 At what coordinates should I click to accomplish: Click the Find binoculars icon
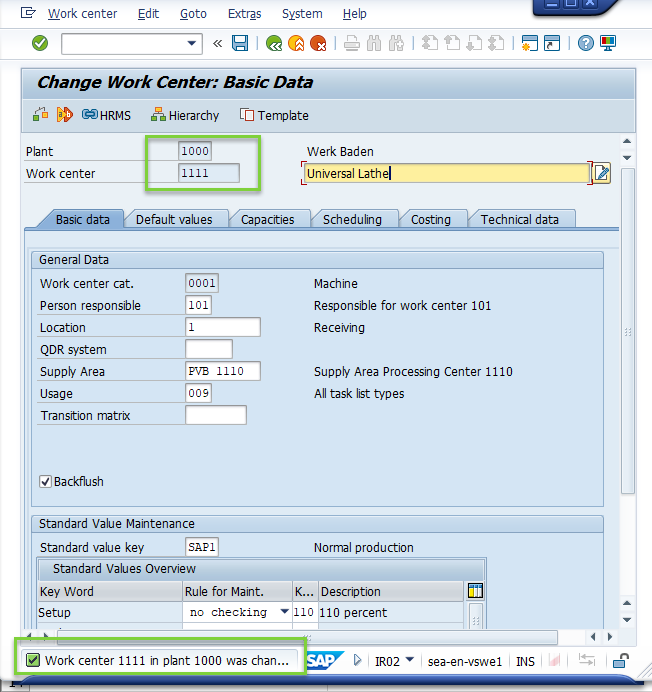pyautogui.click(x=374, y=43)
